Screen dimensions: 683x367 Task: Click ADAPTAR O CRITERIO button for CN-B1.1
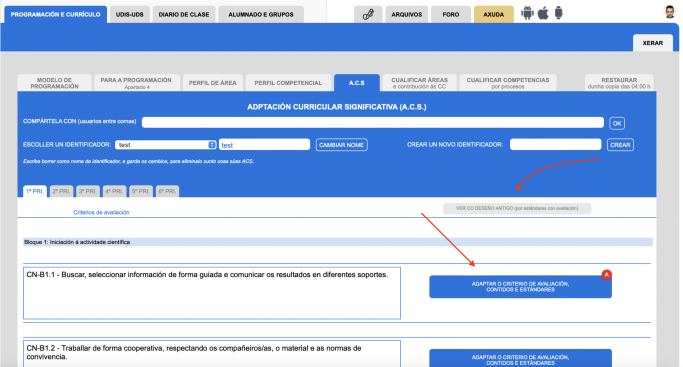(520, 286)
